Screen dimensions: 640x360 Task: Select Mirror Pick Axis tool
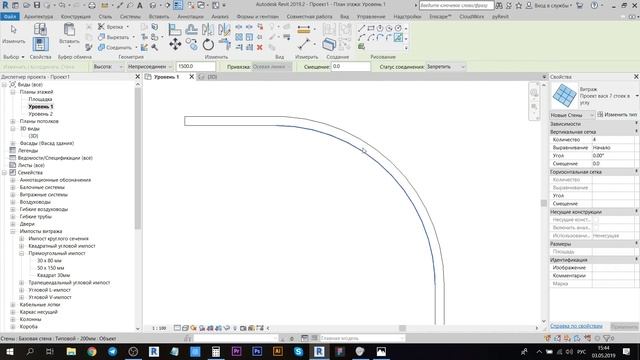208,29
